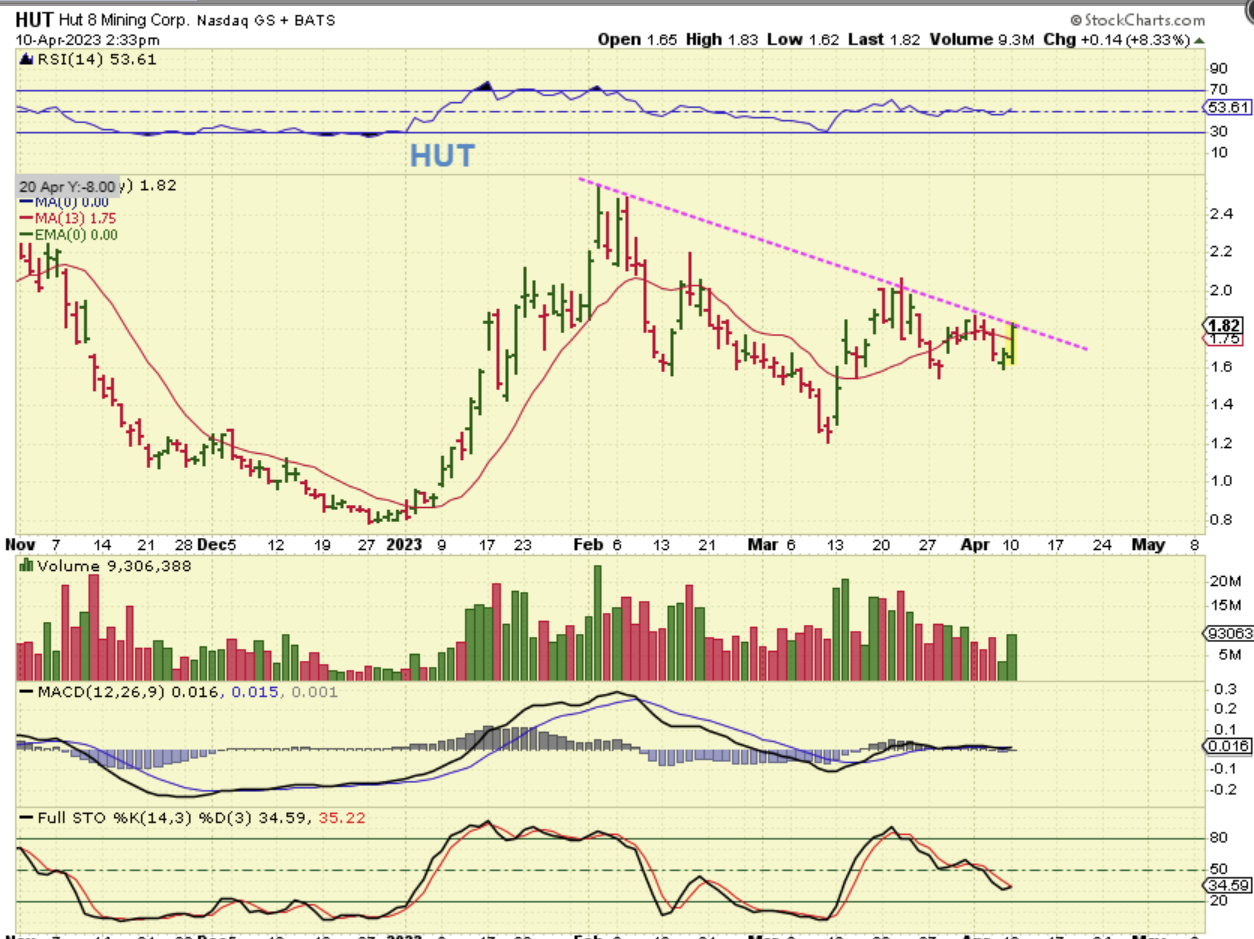This screenshot has height=939, width=1254.
Task: Click the 53.61 RSI value tag on right axis
Action: (1228, 107)
